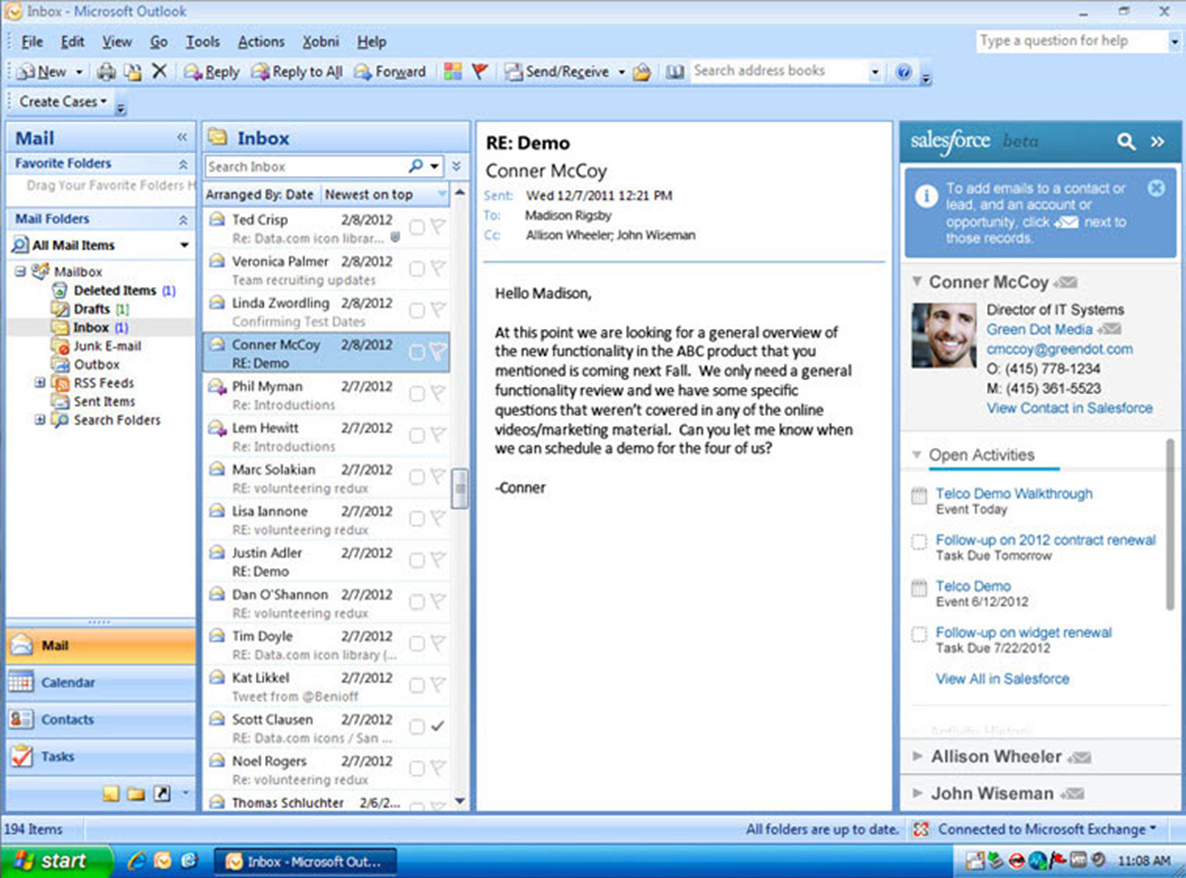Click View All in Salesforce link
This screenshot has height=878, width=1186.
[x=1002, y=679]
